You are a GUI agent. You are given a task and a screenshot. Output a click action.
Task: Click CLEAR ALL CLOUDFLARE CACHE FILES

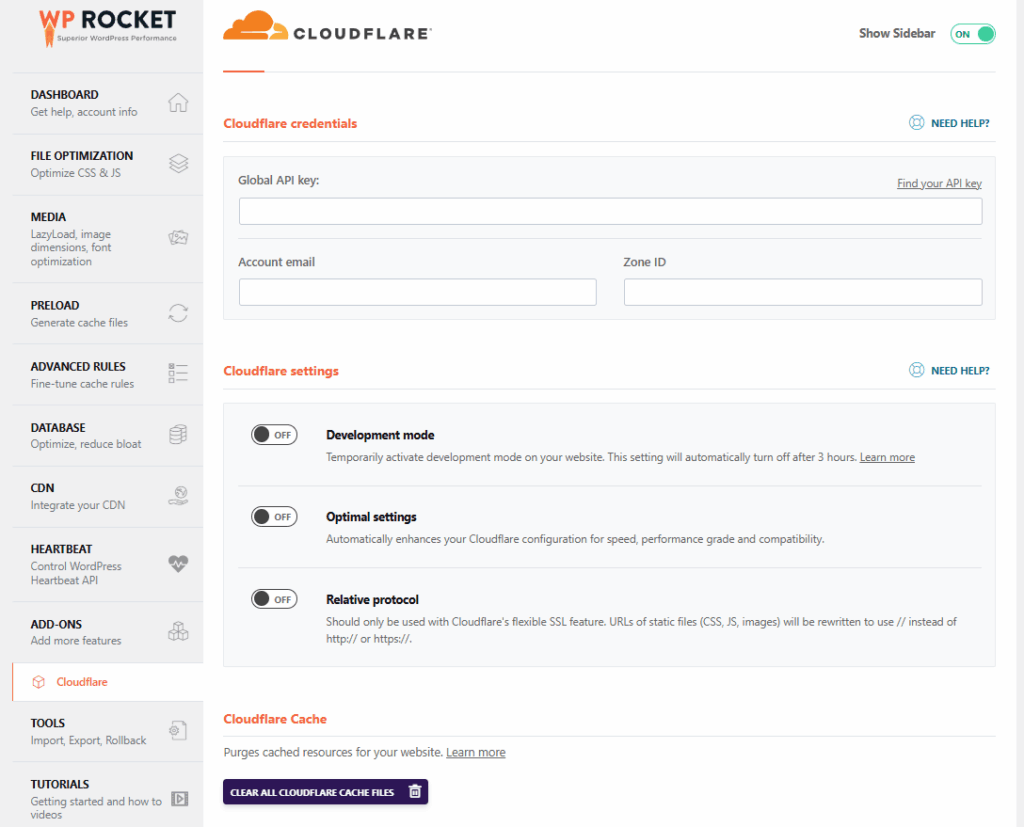click(325, 791)
